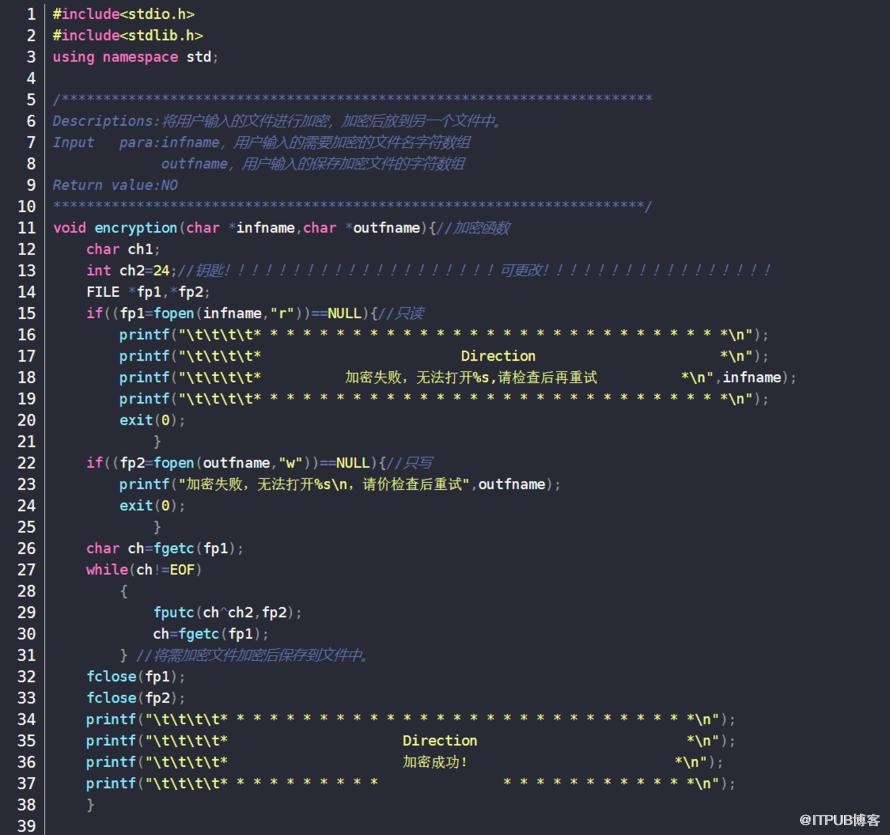The height and width of the screenshot is (835, 890).
Task: Click the "#include<stdio.h>" directive
Action: click(x=123, y=14)
